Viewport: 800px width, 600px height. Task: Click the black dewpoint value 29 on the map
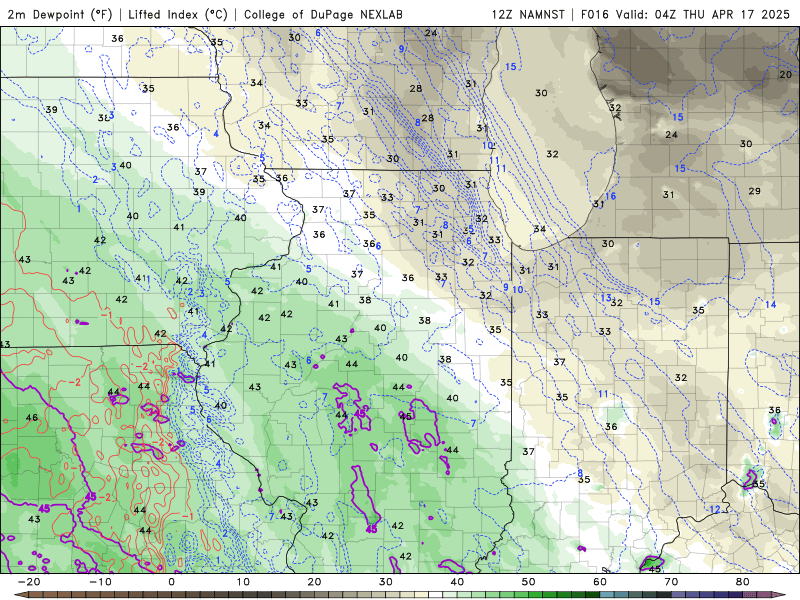(x=755, y=191)
